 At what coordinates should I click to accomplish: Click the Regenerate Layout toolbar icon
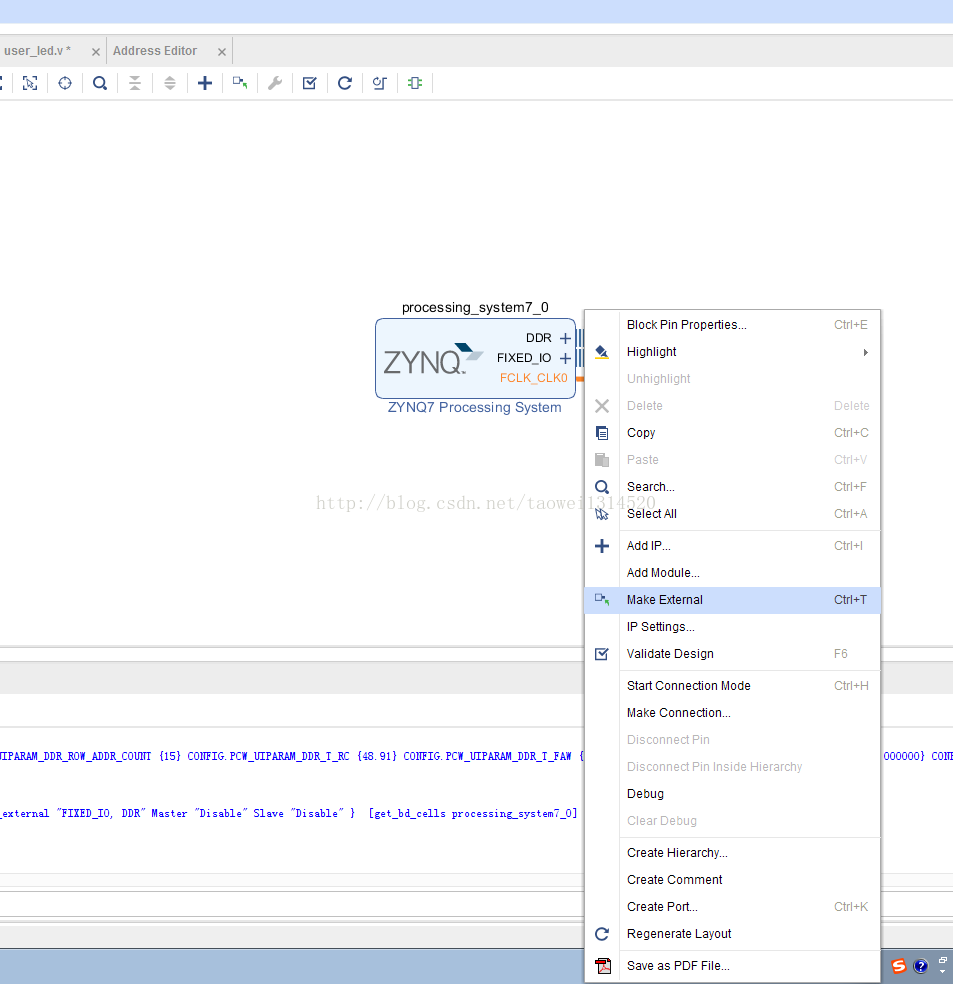pyautogui.click(x=345, y=83)
